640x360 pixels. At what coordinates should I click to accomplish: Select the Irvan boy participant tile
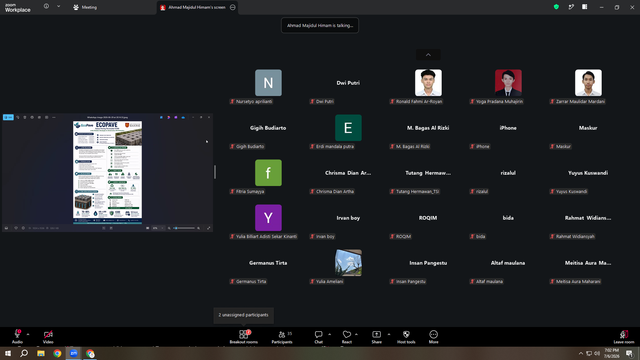click(348, 218)
